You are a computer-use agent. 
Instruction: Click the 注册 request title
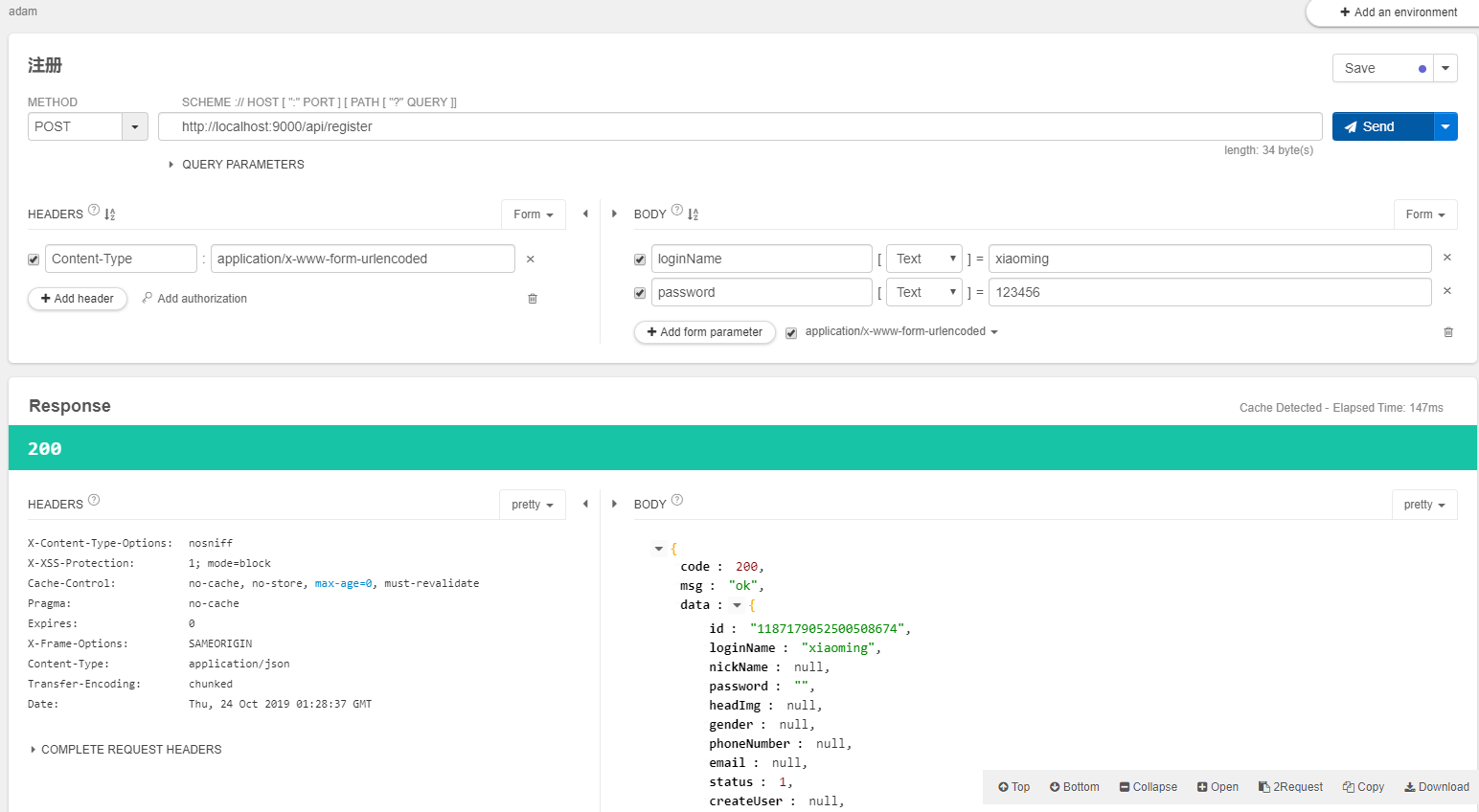(x=45, y=65)
